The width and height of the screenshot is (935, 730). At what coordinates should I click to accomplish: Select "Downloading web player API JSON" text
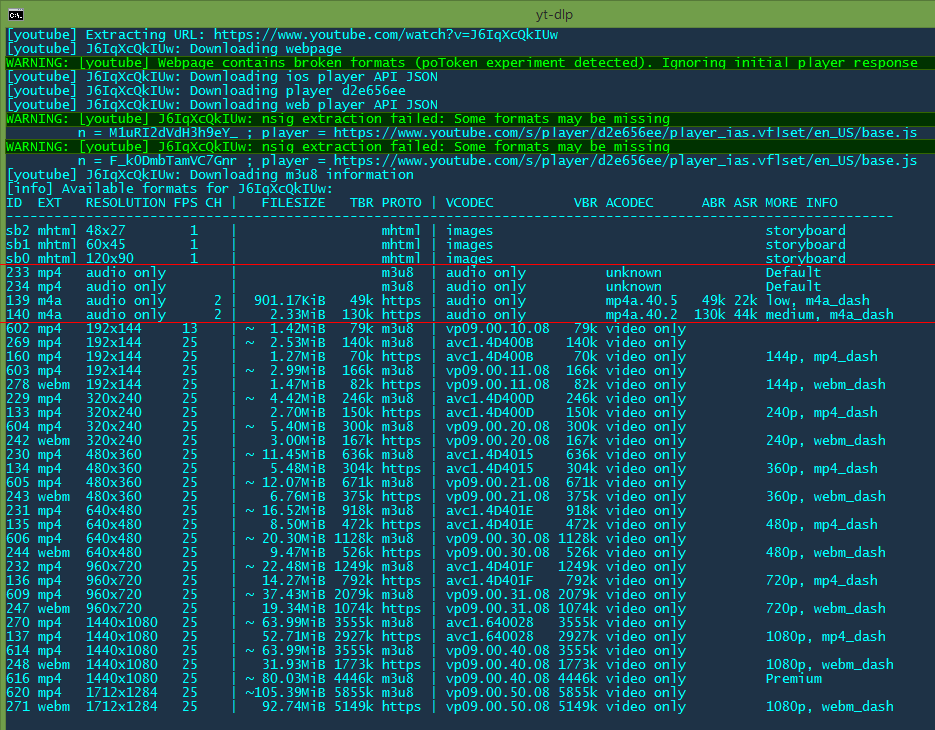(314, 105)
